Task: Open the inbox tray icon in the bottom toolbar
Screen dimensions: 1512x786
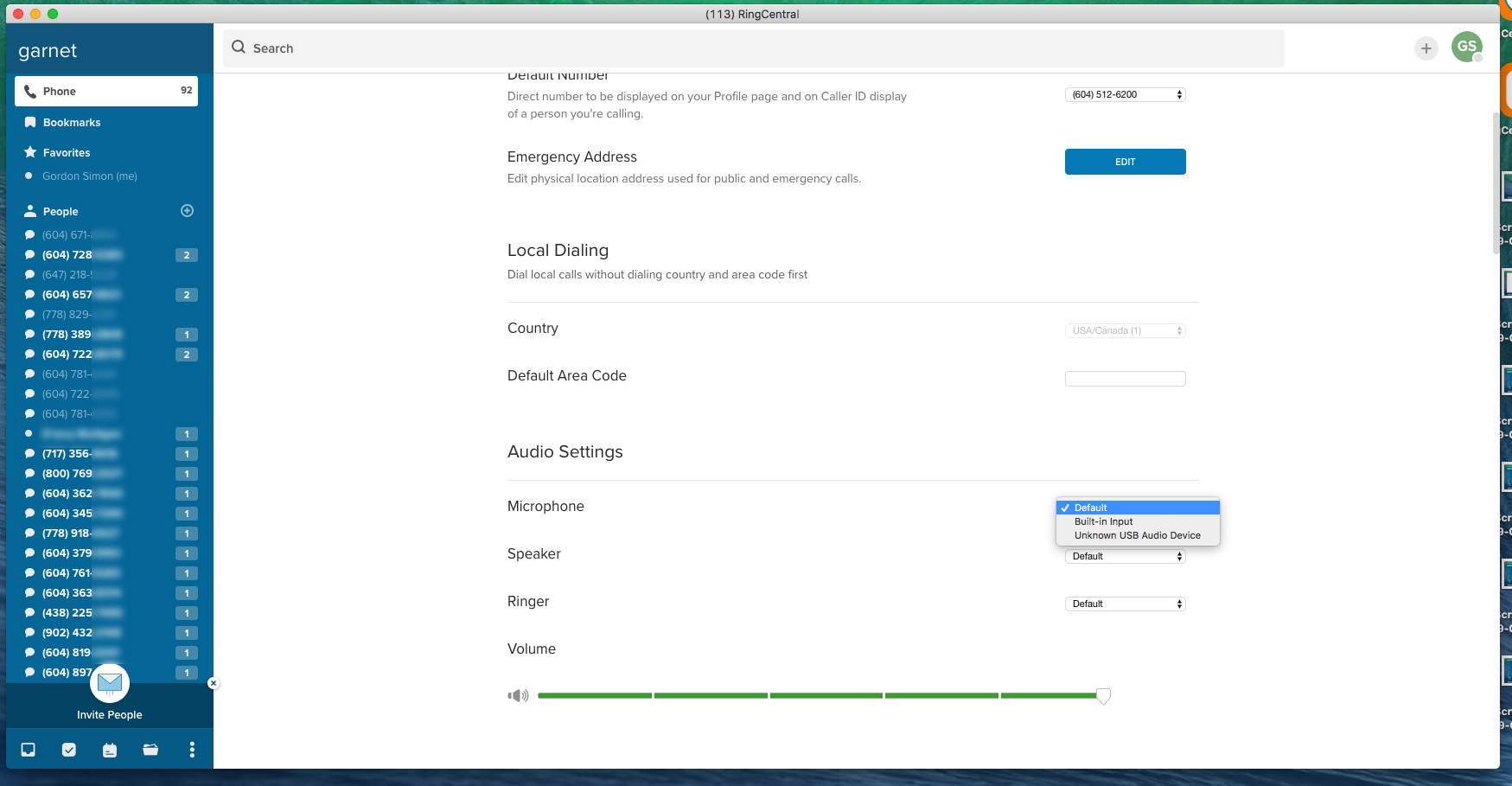Action: [x=29, y=750]
